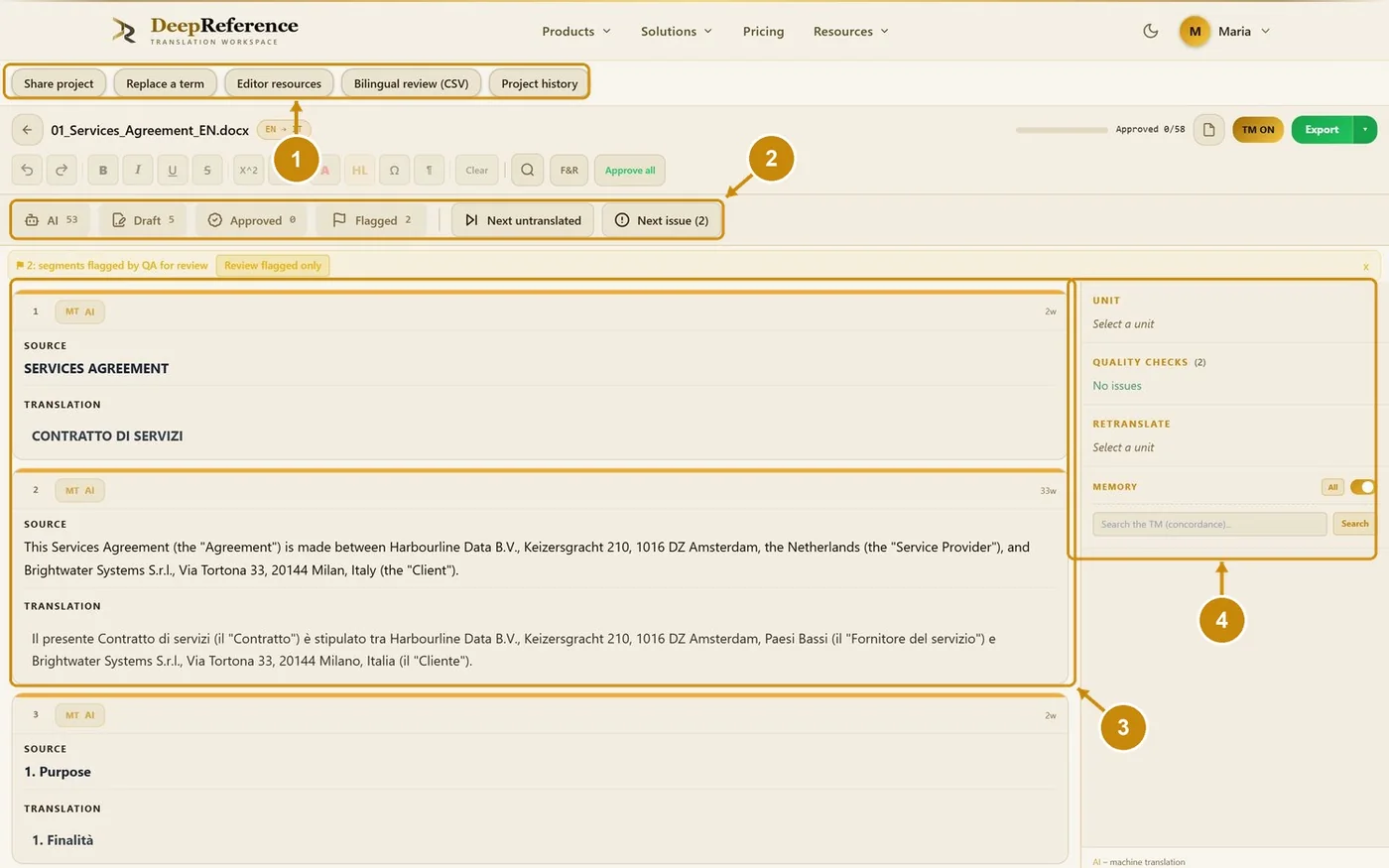Expand the Resources menu
Image resolution: width=1389 pixels, height=868 pixels.
[851, 32]
